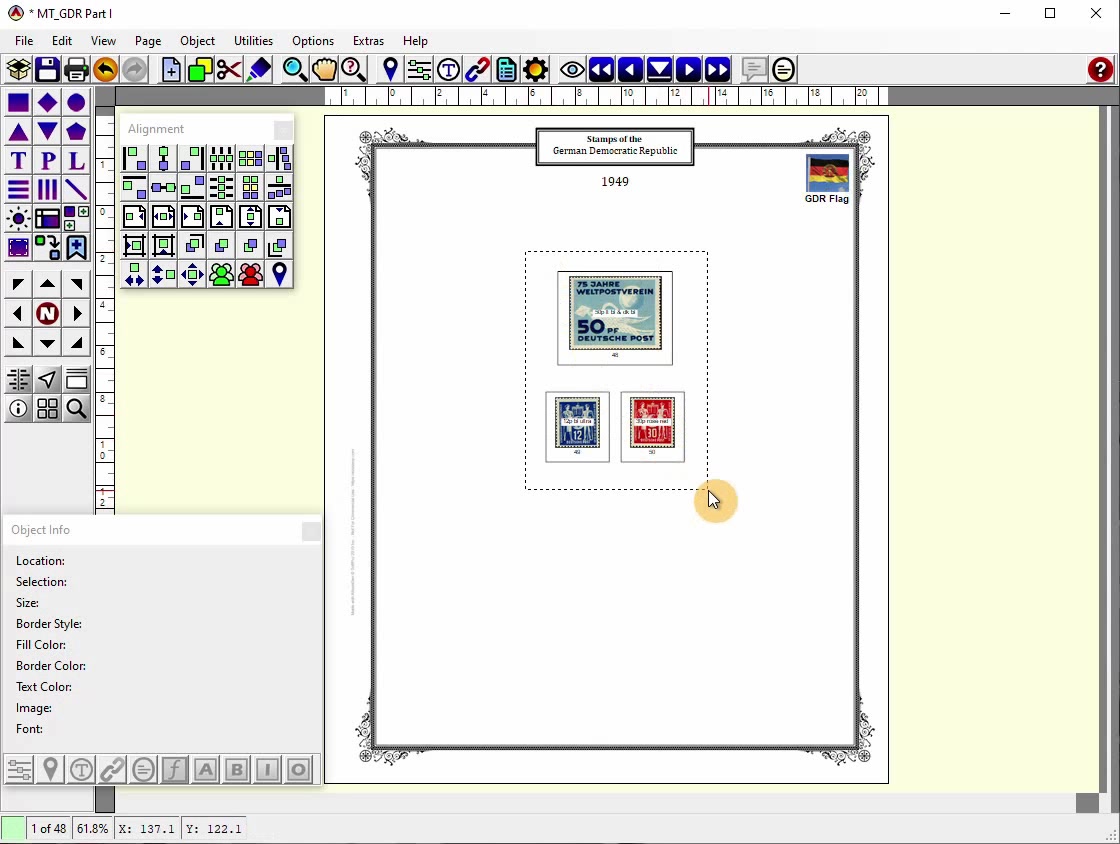Select the horizontal lines tool

pos(18,190)
